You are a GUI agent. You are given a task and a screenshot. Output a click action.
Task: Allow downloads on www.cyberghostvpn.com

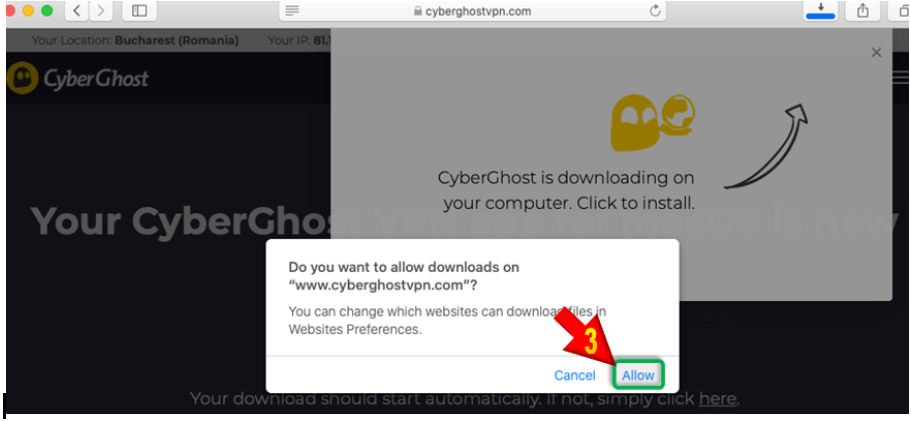[x=639, y=376]
